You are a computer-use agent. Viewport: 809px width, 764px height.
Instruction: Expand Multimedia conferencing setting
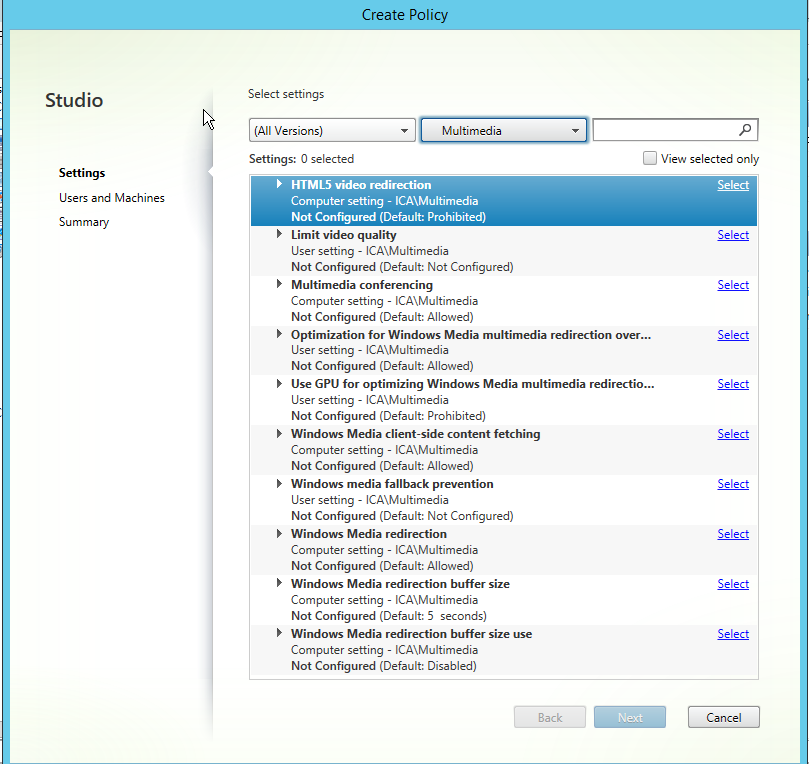point(279,284)
